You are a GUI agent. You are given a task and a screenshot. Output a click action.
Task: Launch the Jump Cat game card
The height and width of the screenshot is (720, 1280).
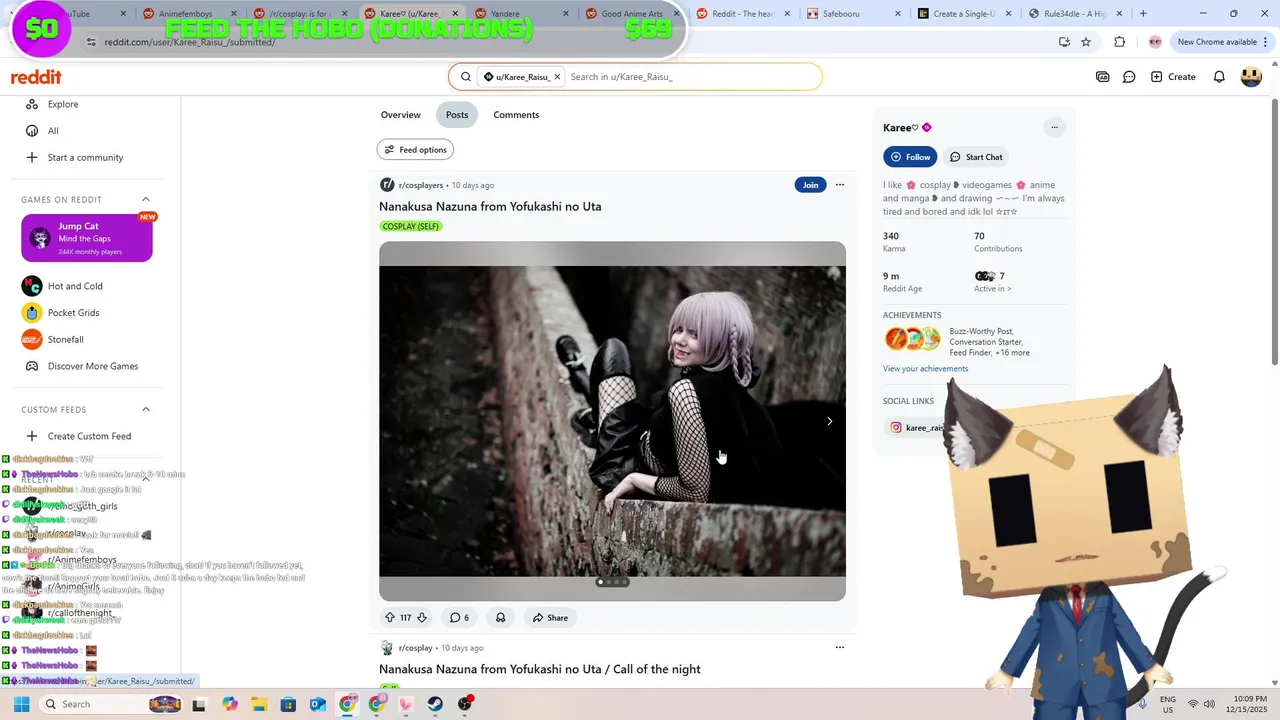pyautogui.click(x=87, y=238)
